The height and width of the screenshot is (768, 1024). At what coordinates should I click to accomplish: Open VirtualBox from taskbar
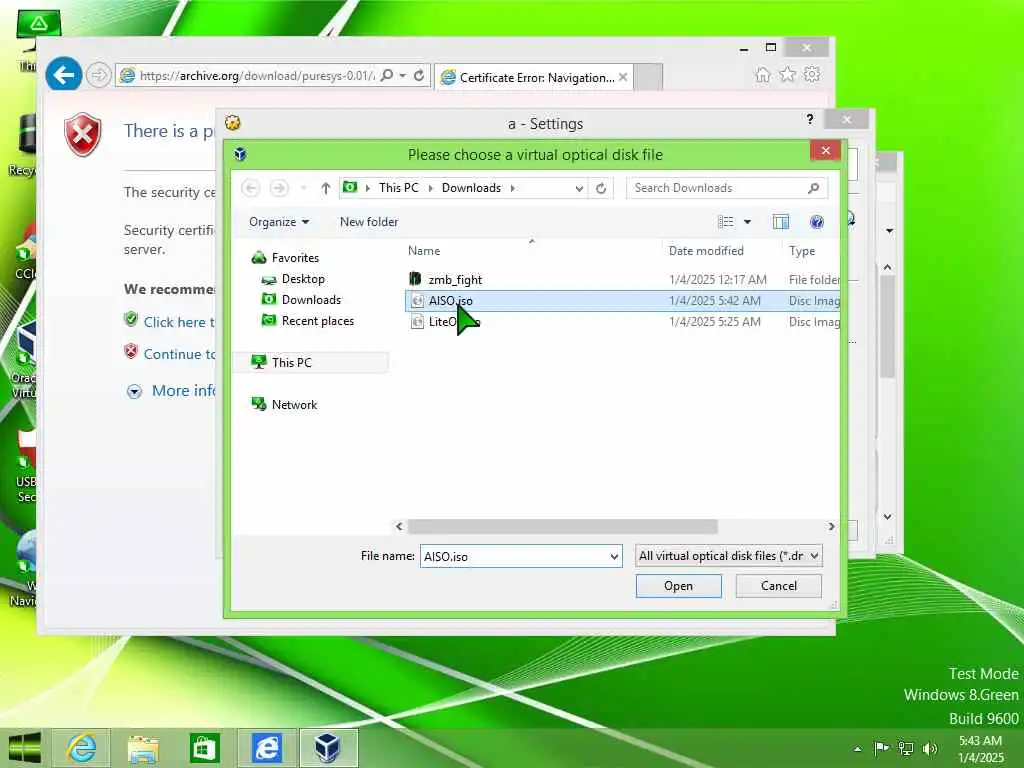[327, 748]
